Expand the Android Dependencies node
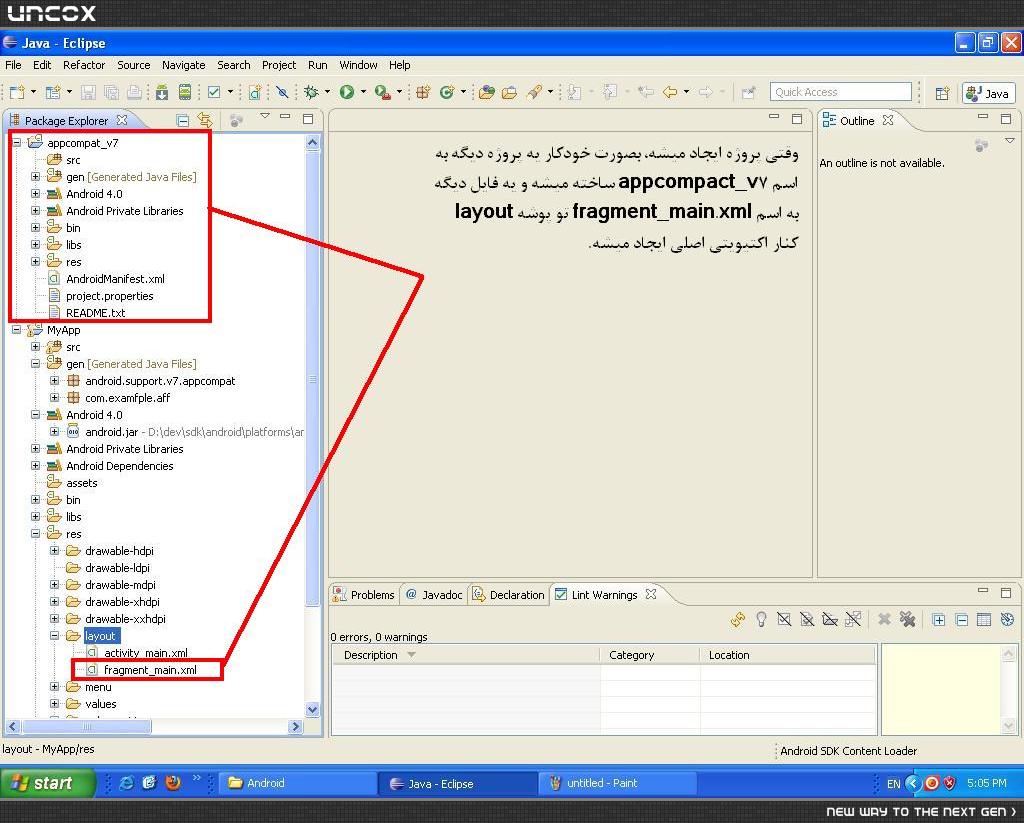This screenshot has height=823, width=1024. (x=36, y=466)
